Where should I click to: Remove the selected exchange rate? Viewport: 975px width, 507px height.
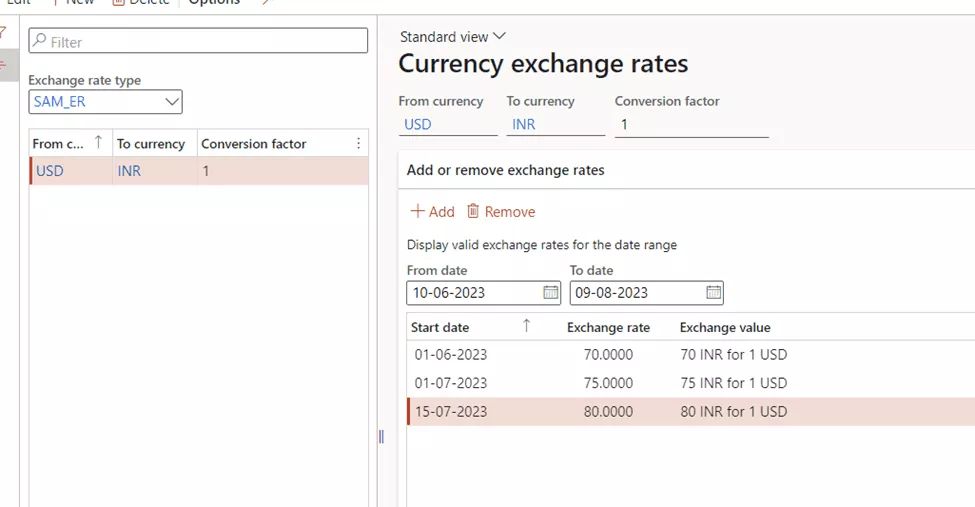[x=501, y=212]
